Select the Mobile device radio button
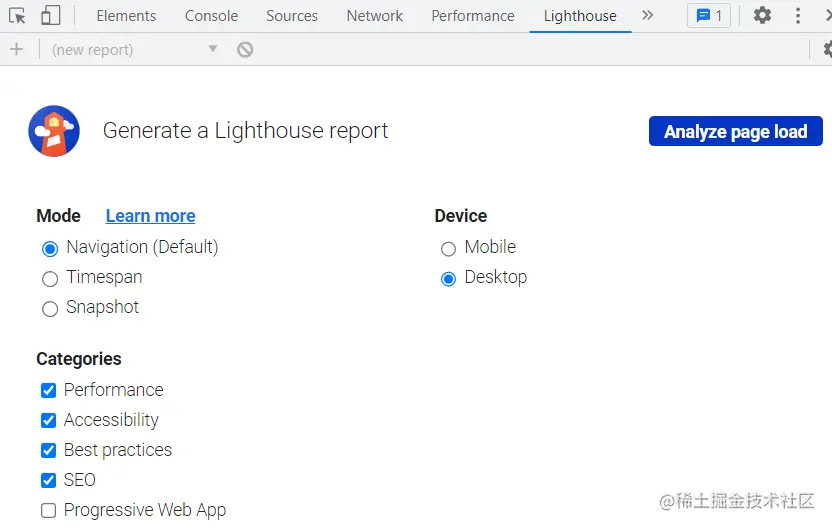Screen dimensions: 832x528 448,248
